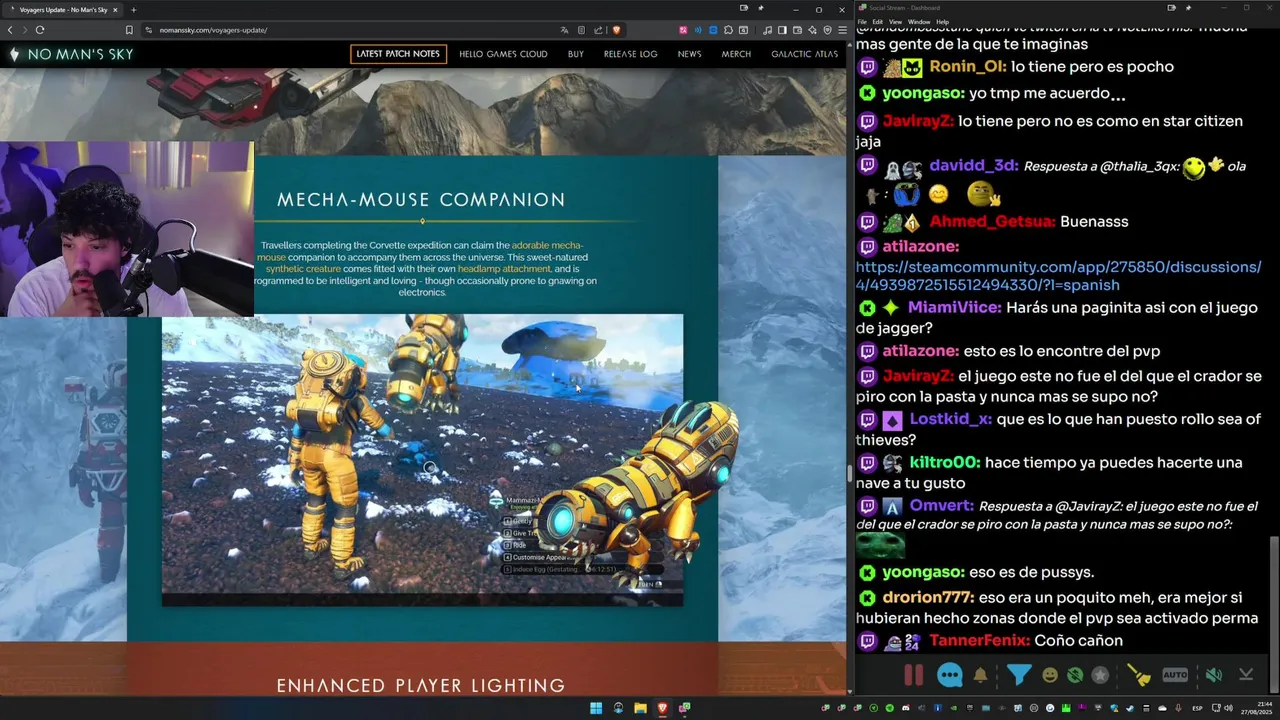The image size is (1280, 720).
Task: Open the Window menu in Social Stream
Action: coord(919,21)
